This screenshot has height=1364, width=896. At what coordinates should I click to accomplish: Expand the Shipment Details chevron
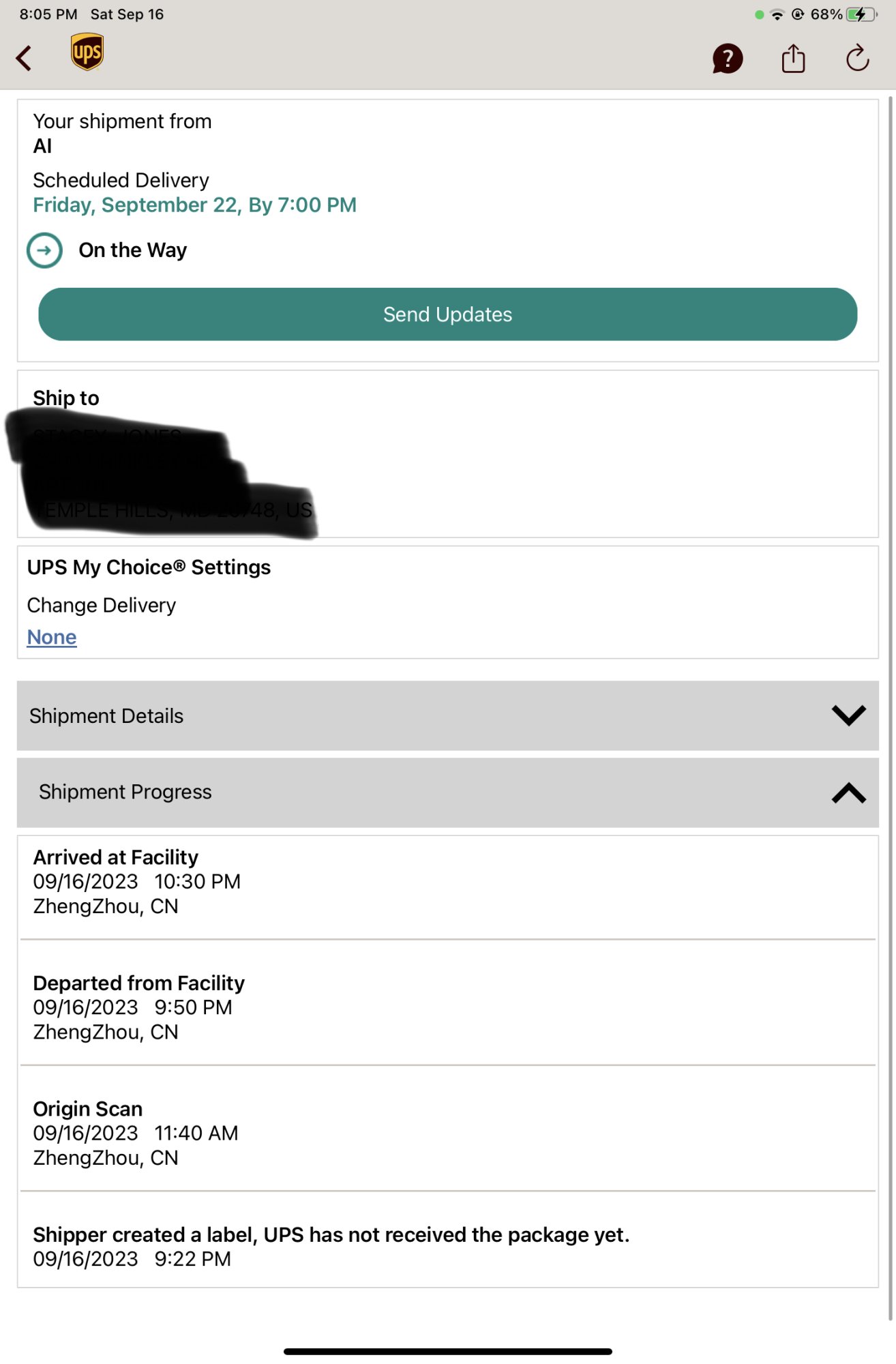point(848,715)
